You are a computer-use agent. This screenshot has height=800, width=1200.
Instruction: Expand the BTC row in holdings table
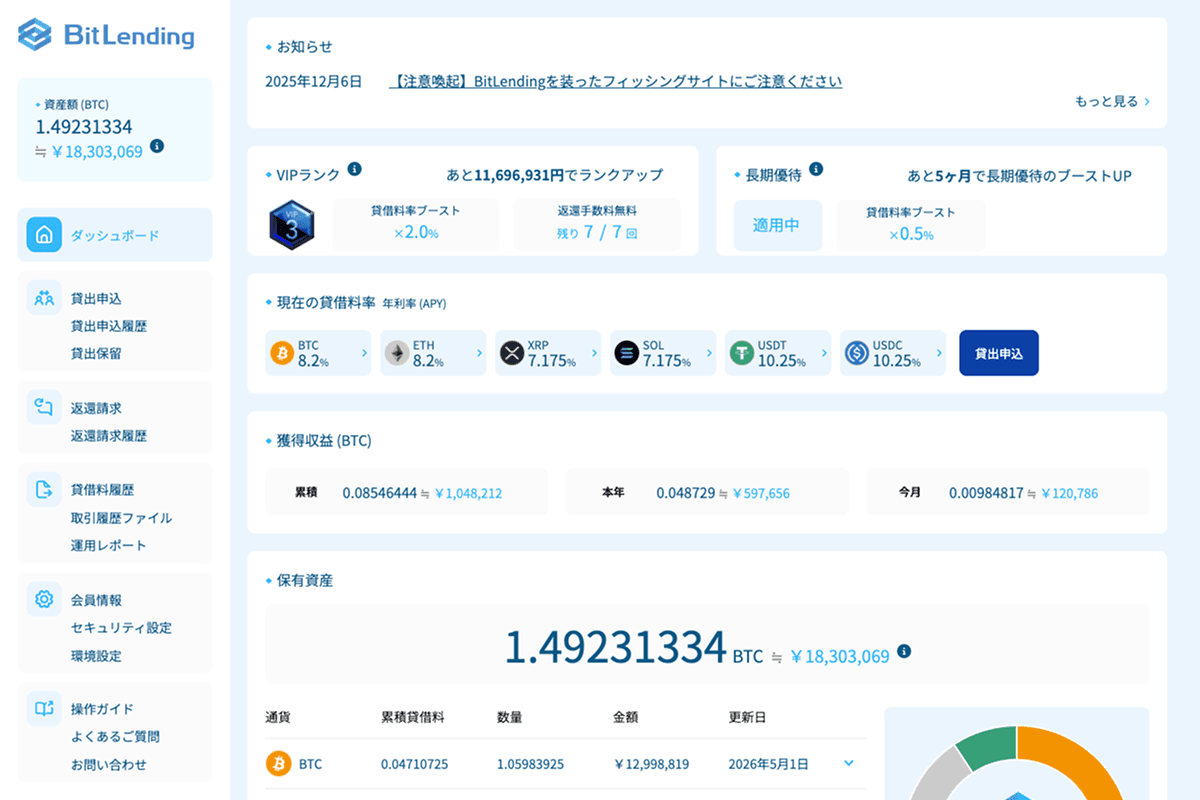click(849, 763)
